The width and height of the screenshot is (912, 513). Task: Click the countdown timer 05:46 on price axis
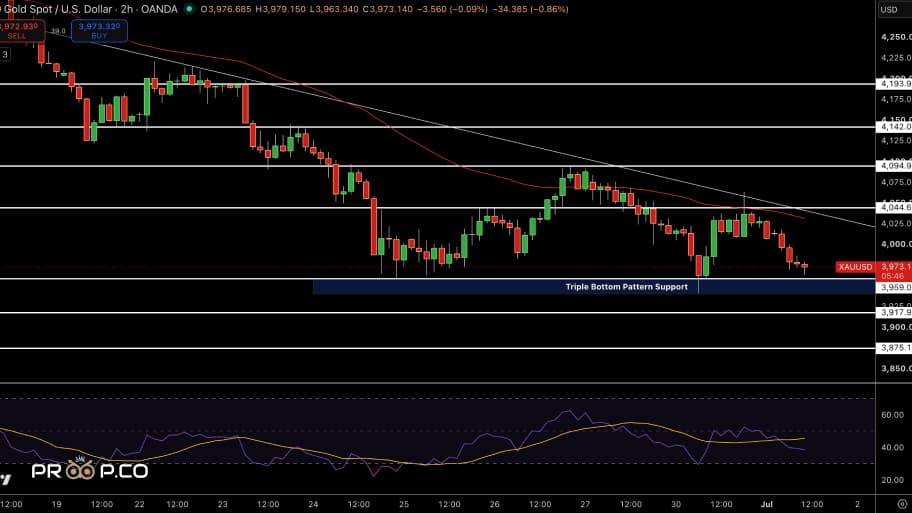click(x=892, y=276)
